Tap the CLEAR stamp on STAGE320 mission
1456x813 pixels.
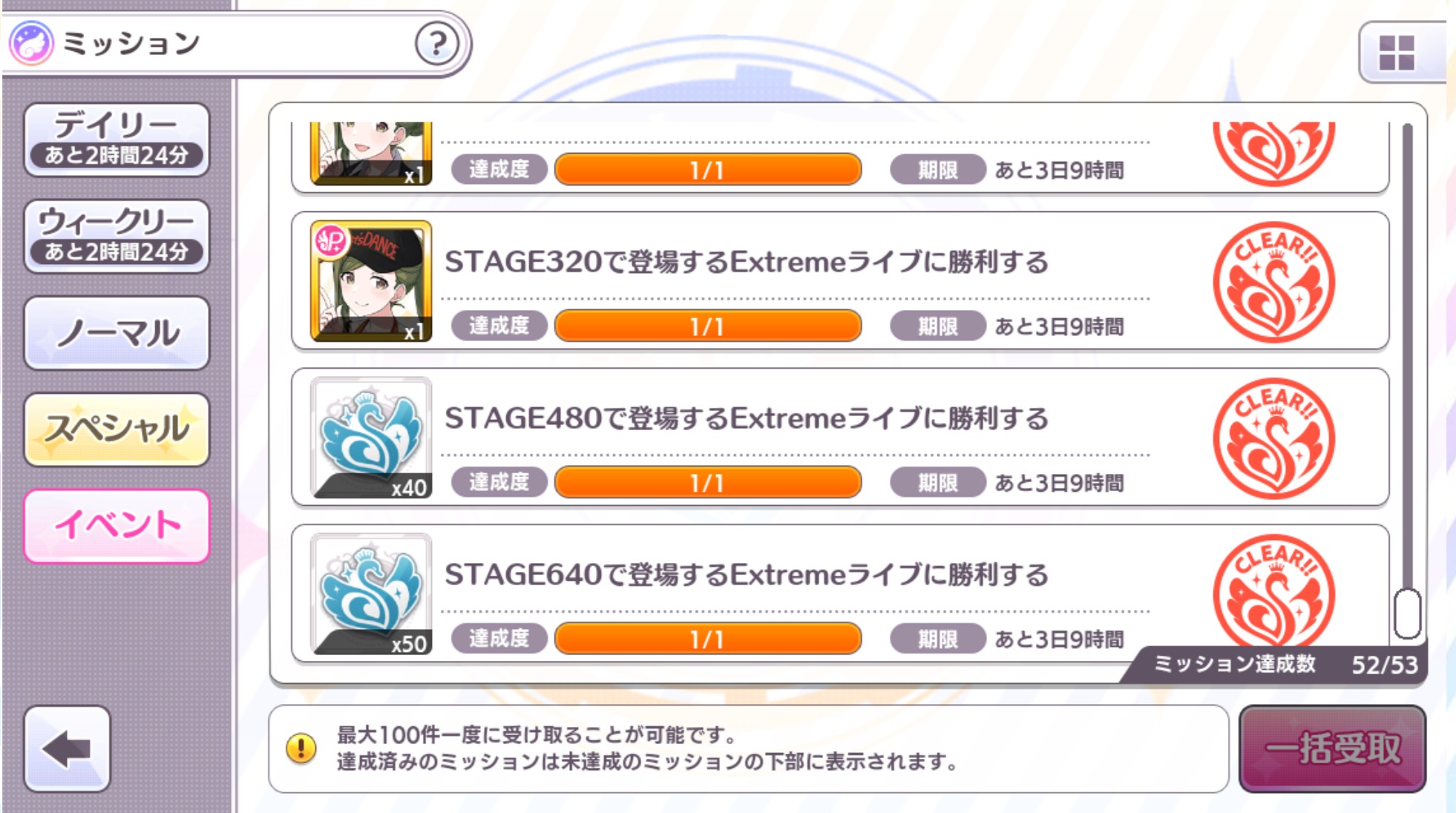click(x=1273, y=282)
